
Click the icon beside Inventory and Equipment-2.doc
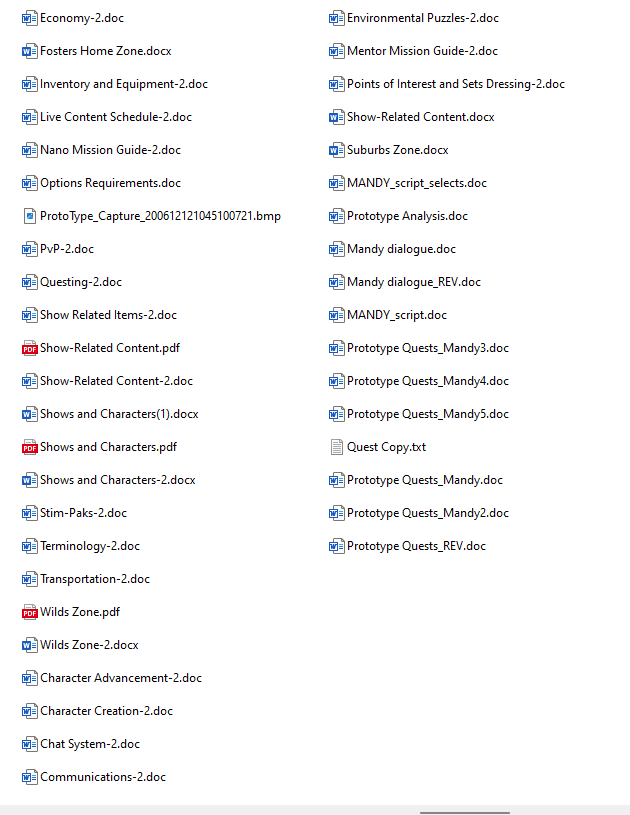pos(30,84)
